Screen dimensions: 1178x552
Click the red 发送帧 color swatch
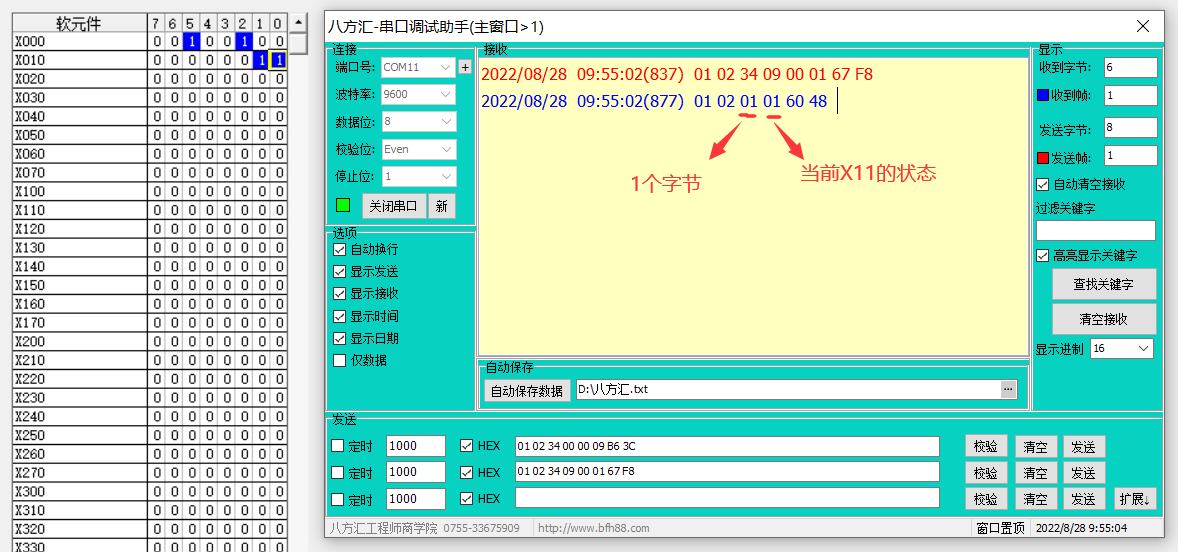pyautogui.click(x=1043, y=157)
